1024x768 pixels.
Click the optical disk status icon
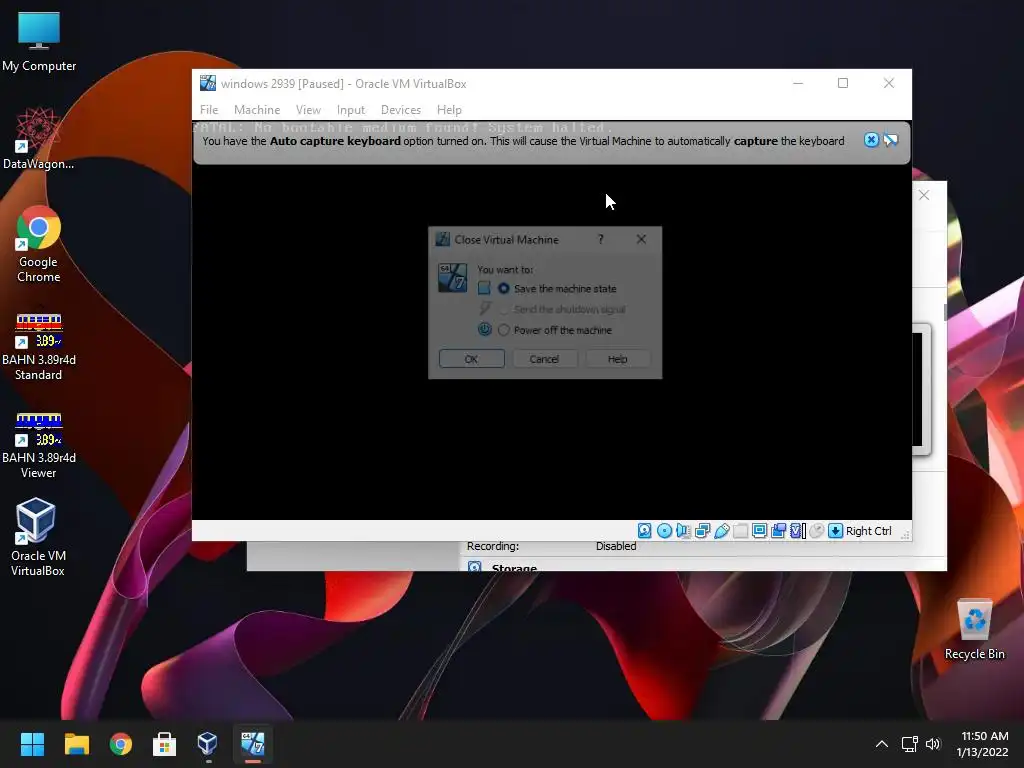click(x=664, y=531)
